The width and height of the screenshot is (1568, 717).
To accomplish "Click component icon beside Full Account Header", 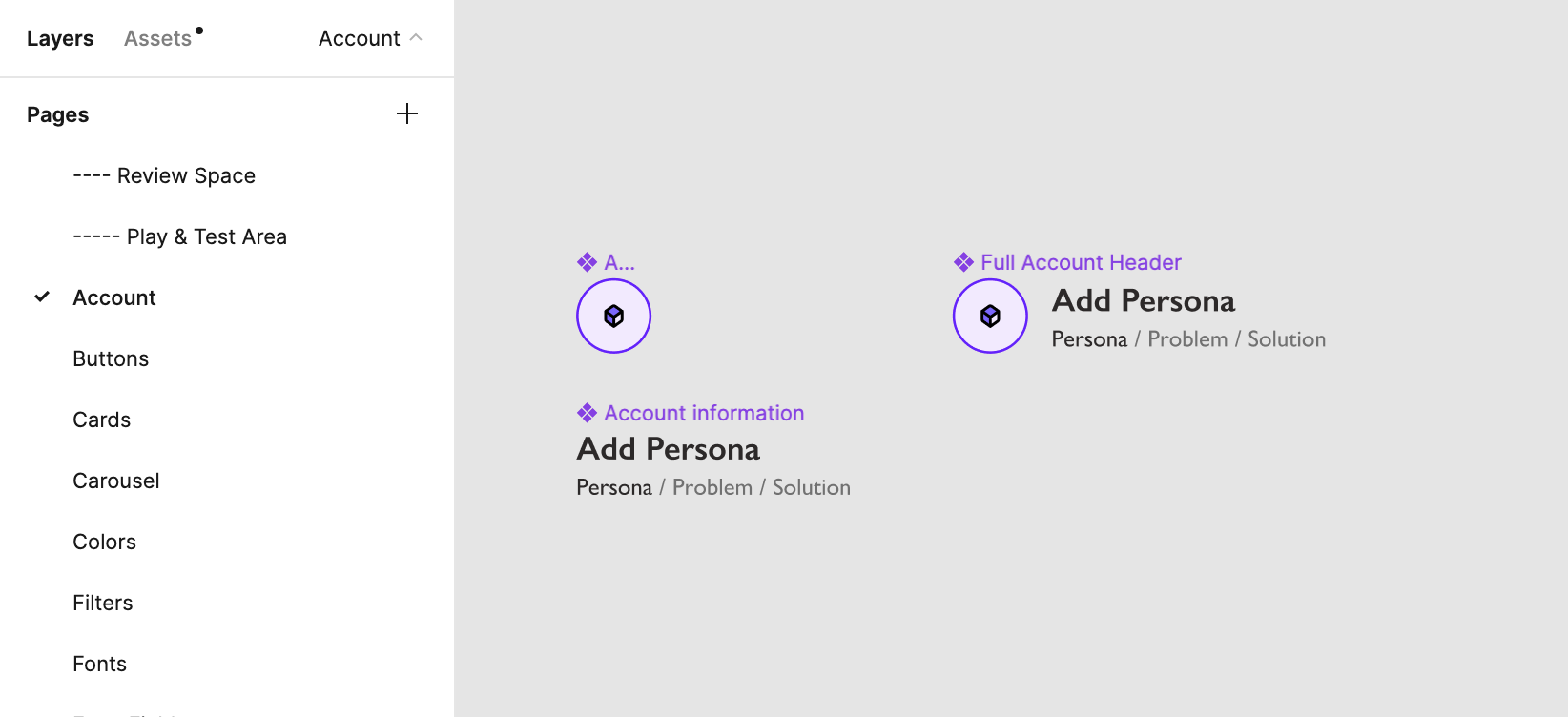I will tap(963, 262).
